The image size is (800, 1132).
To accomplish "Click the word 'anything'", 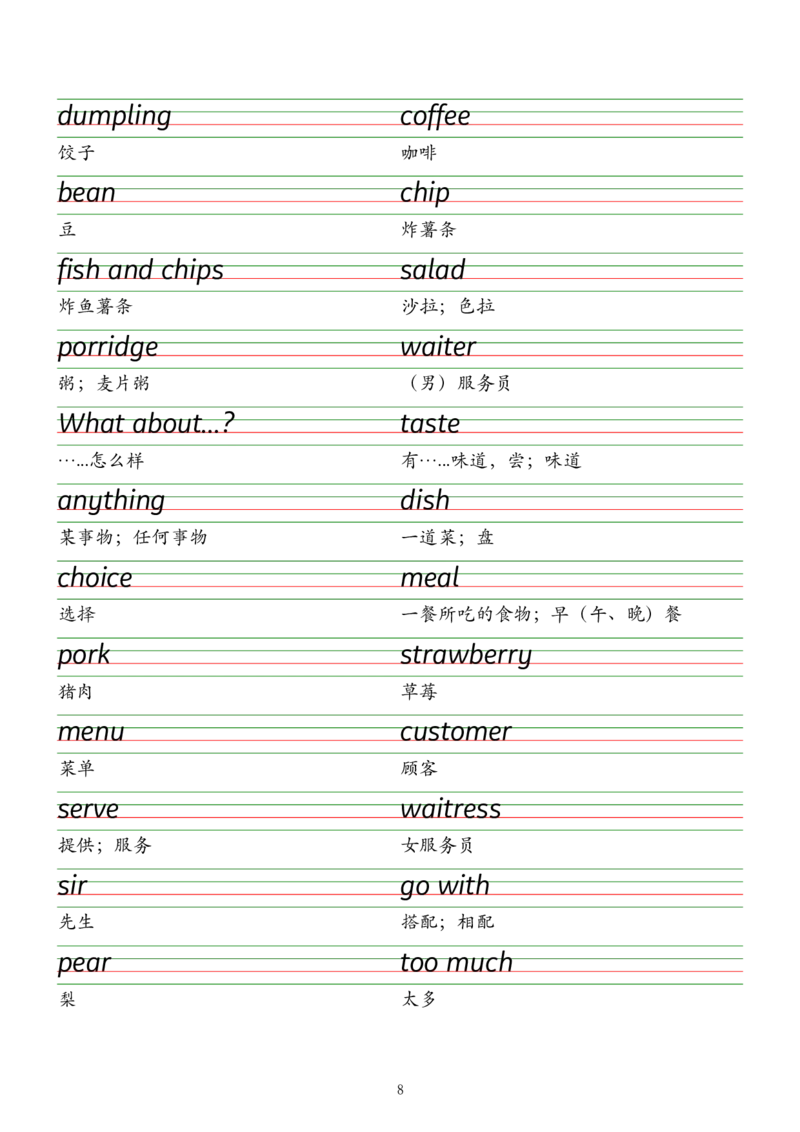I will coord(111,501).
